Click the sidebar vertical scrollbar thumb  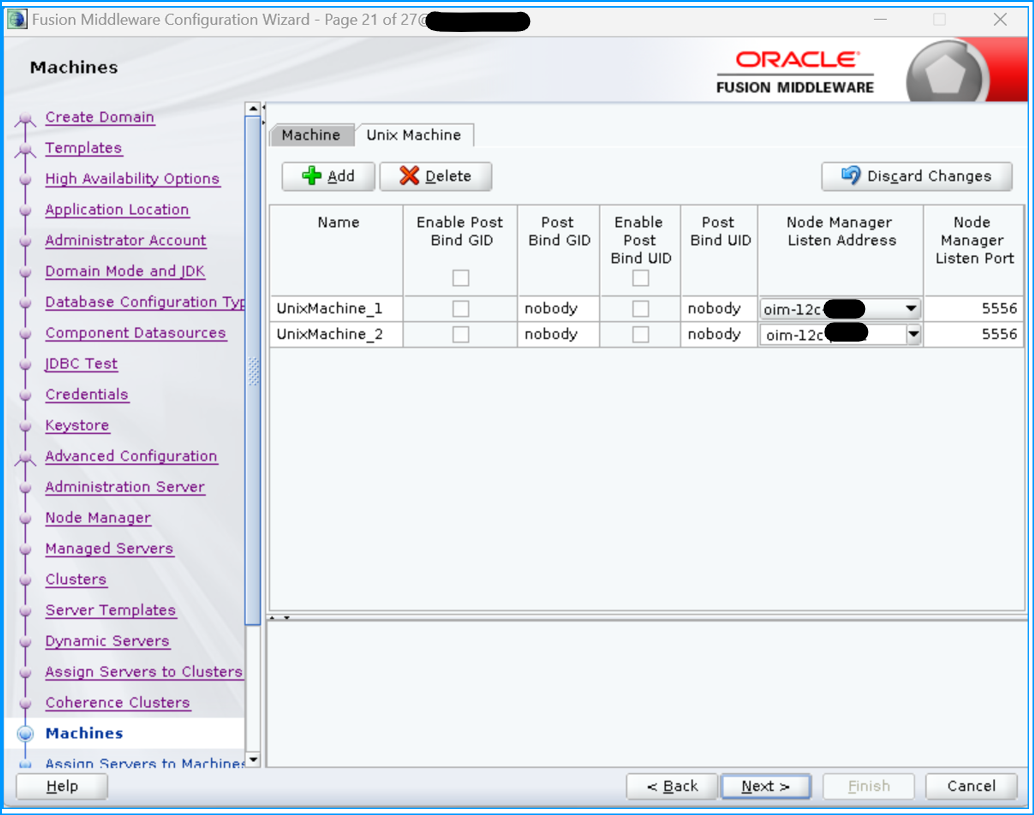click(253, 370)
